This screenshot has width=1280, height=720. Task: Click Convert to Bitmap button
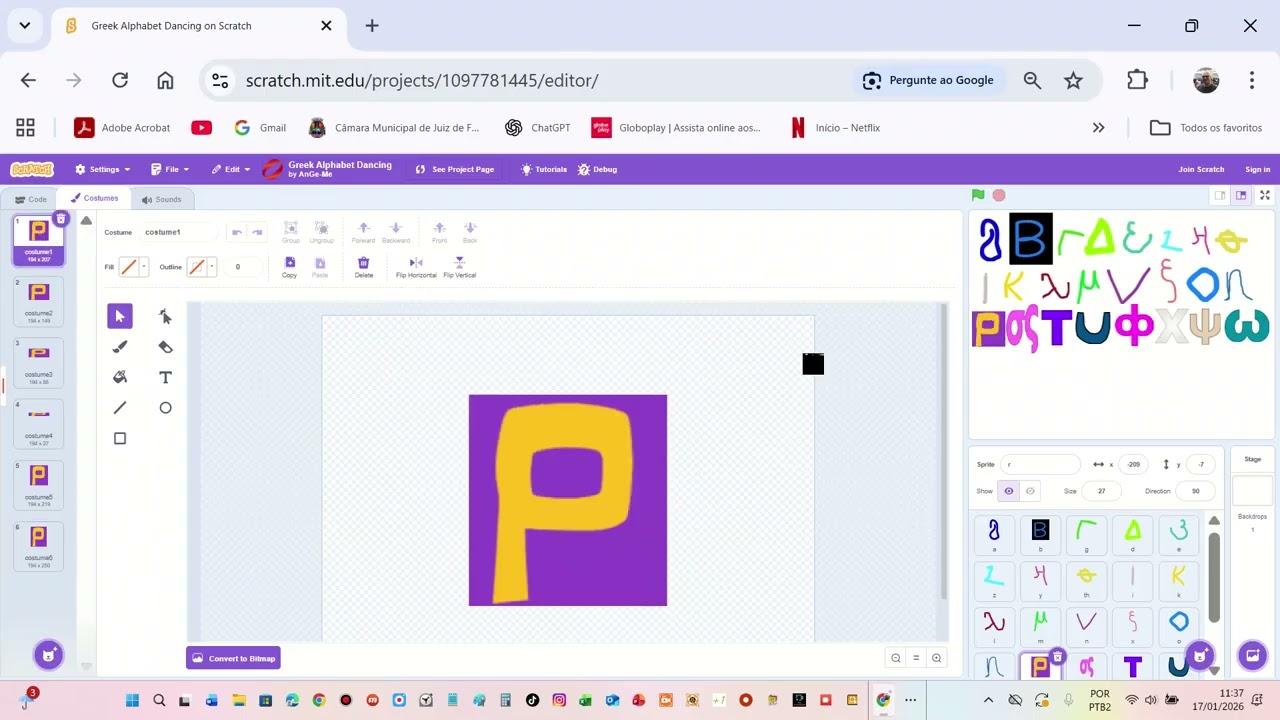click(233, 658)
